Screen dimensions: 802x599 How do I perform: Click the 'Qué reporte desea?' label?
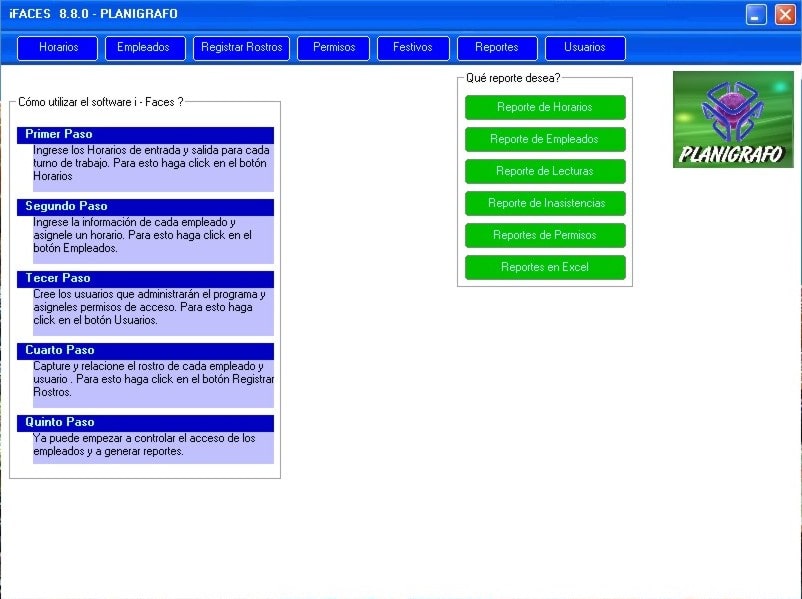point(513,78)
